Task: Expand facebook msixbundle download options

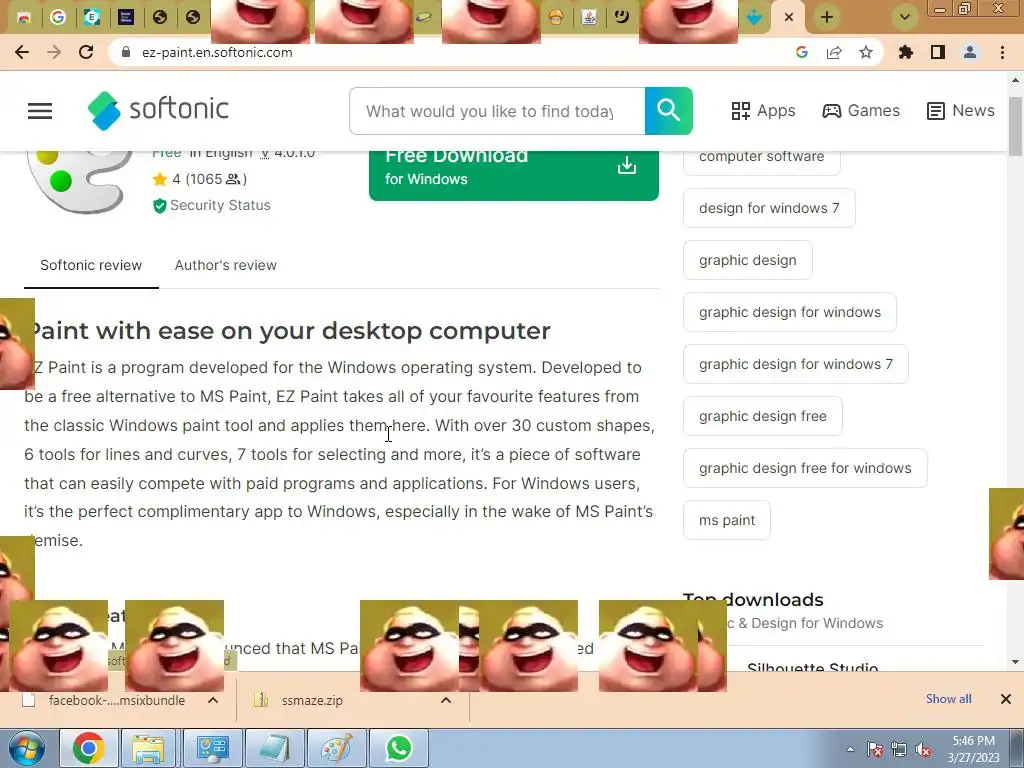Action: (213, 700)
